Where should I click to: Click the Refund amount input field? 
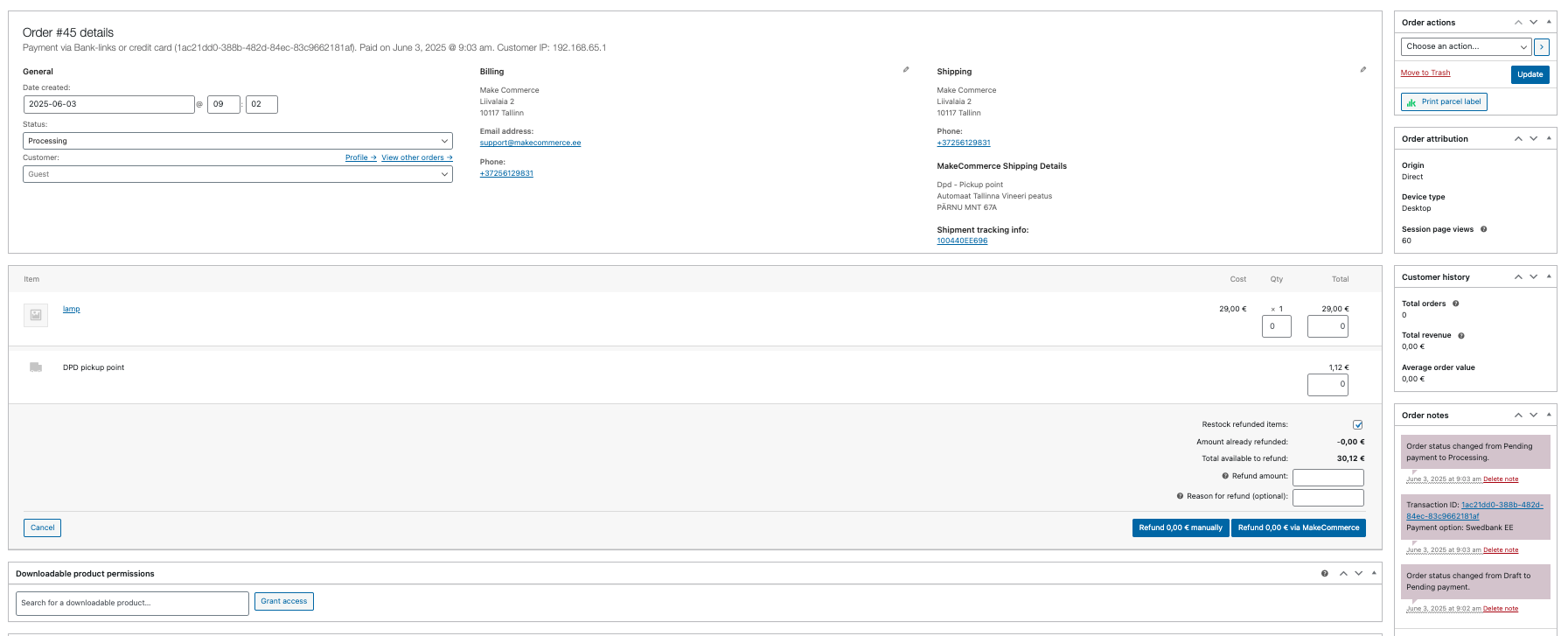point(1328,477)
